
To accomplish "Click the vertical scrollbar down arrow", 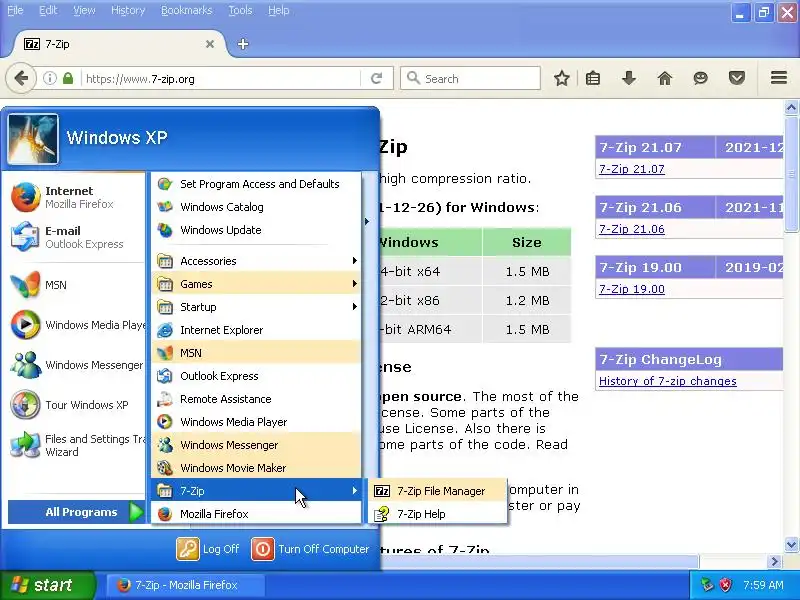I will click(791, 544).
